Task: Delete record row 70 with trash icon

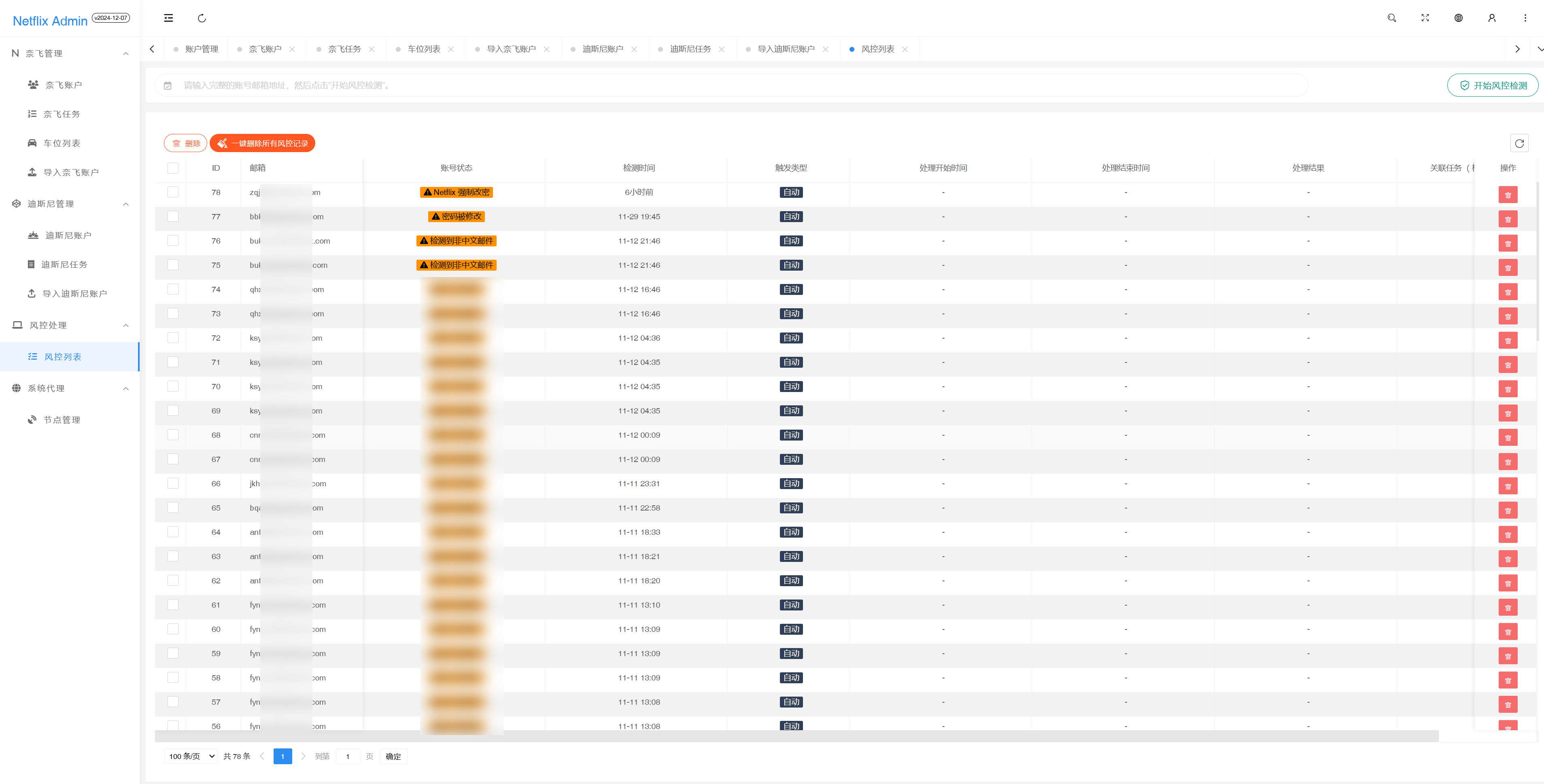Action: coord(1508,389)
